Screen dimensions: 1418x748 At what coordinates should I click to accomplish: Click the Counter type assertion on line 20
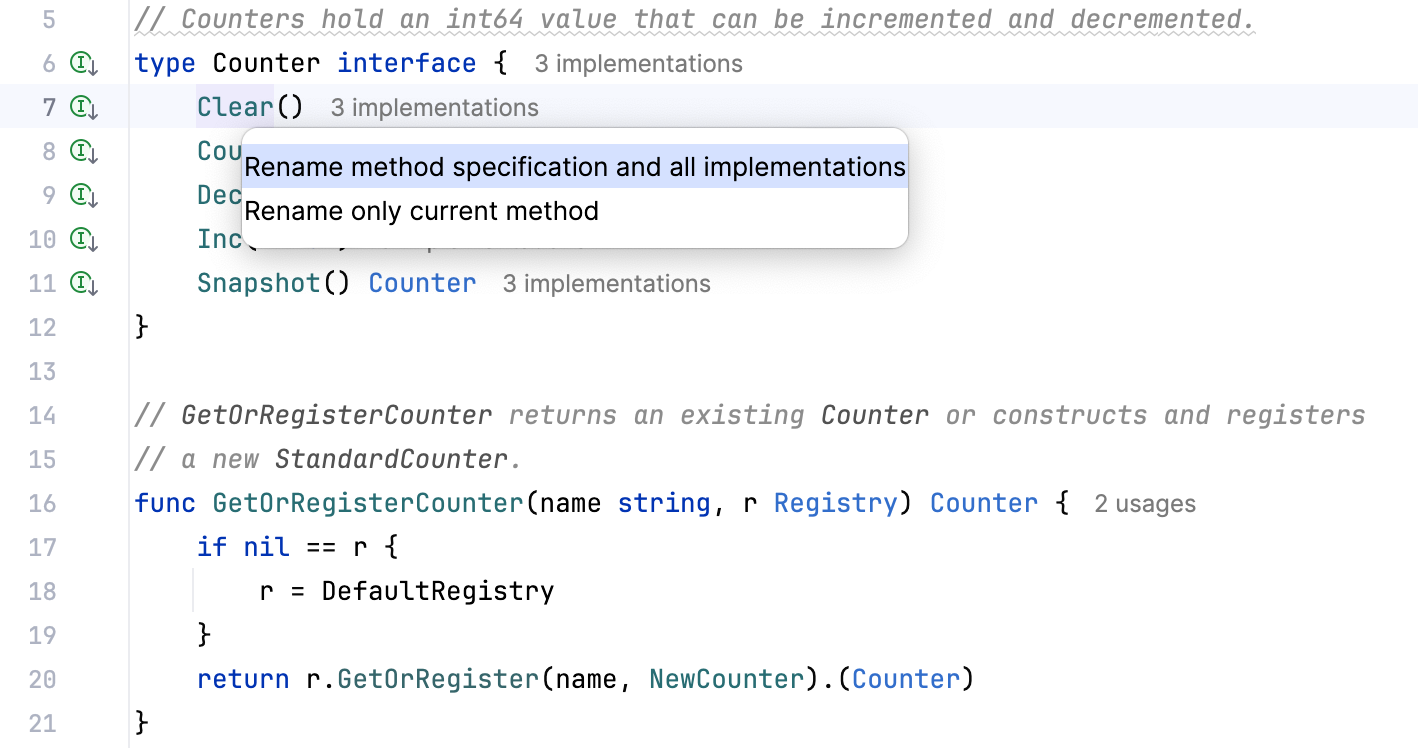(x=905, y=678)
